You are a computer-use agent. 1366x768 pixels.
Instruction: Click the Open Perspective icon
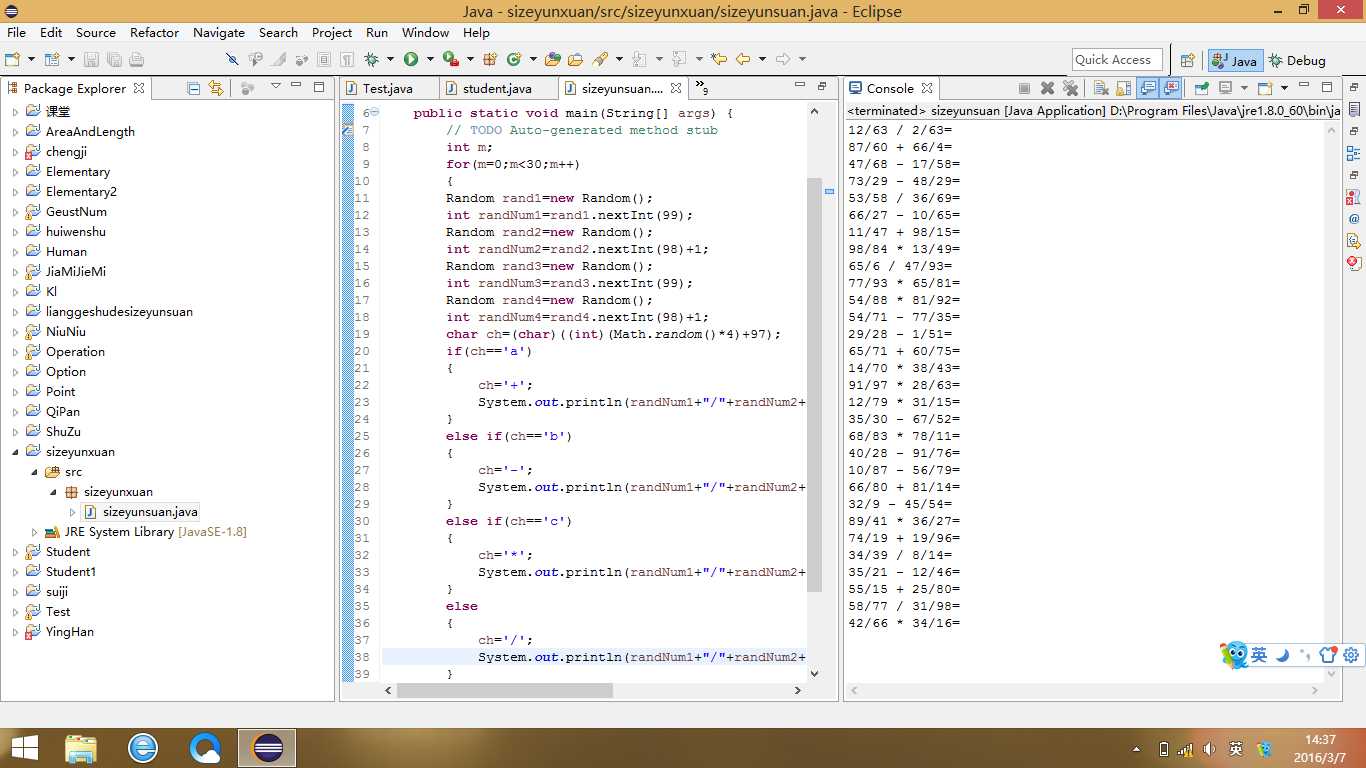coord(1187,60)
